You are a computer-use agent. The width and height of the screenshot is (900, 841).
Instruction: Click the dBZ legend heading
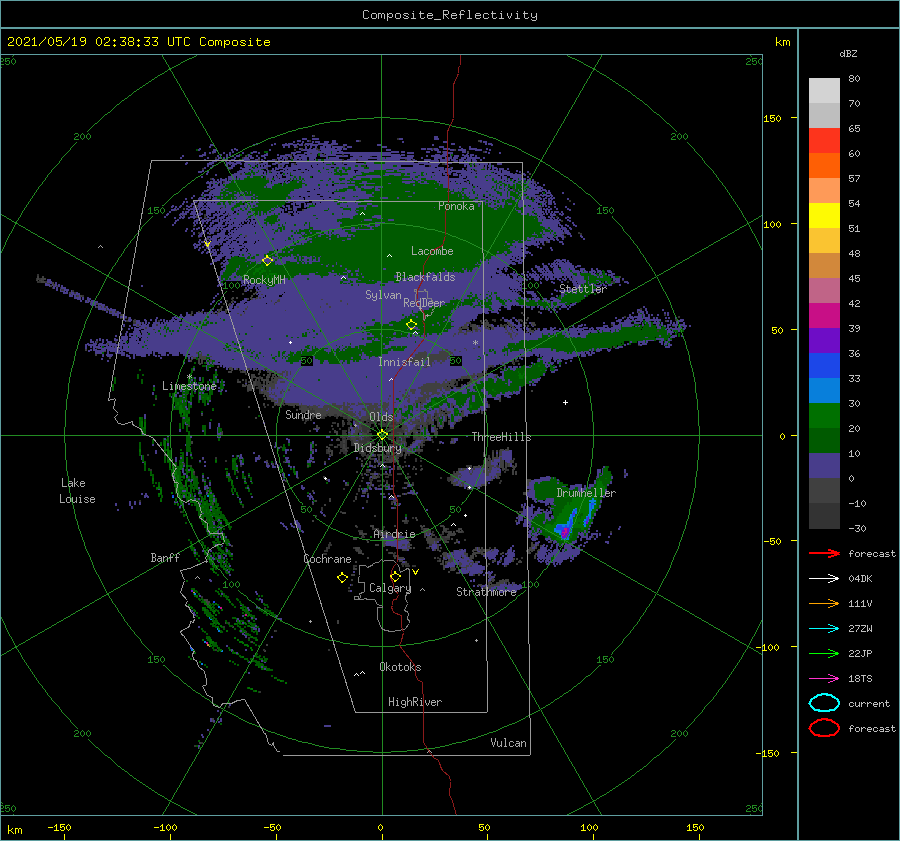(x=848, y=53)
